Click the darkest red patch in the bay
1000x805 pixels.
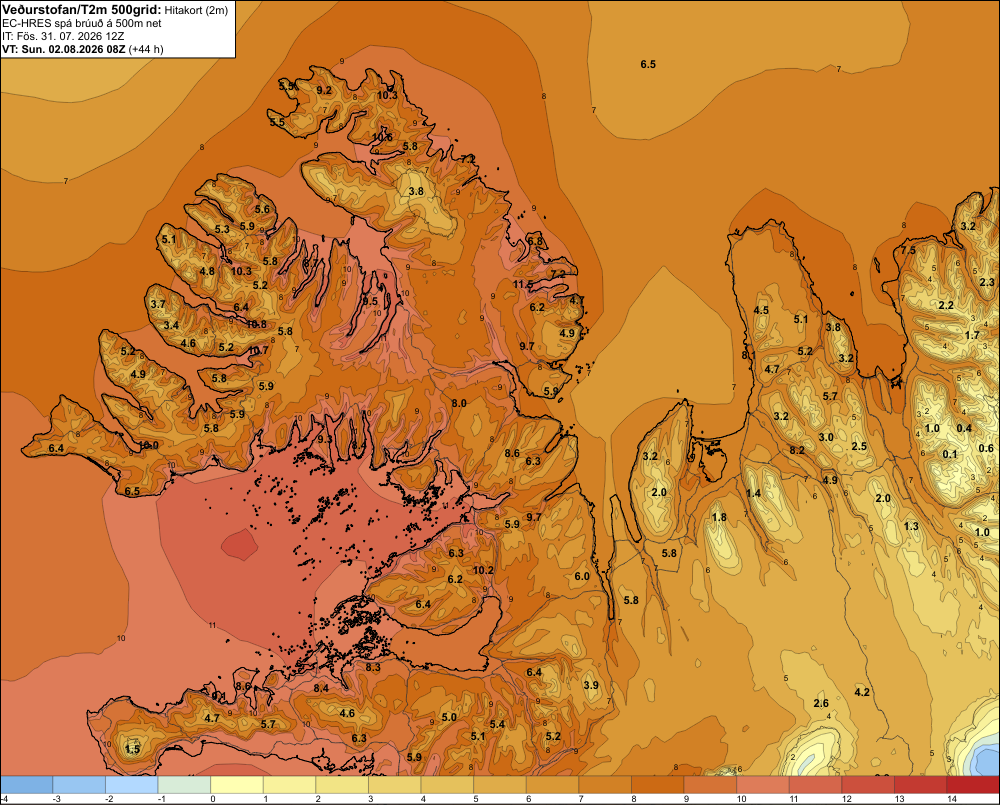[240, 545]
